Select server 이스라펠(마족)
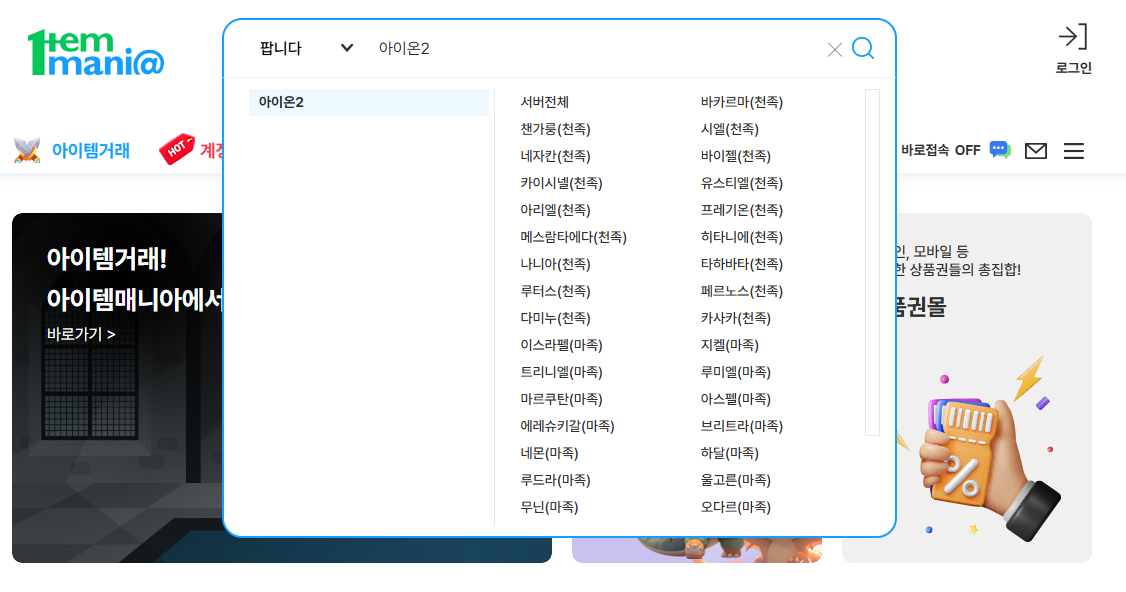The image size is (1126, 592). 561,345
